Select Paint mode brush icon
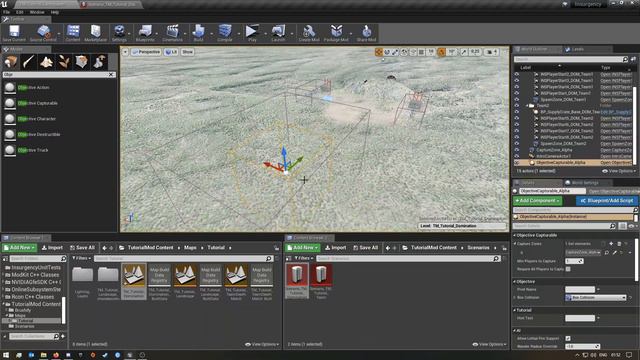Viewport: 640px width, 360px height. tap(29, 62)
